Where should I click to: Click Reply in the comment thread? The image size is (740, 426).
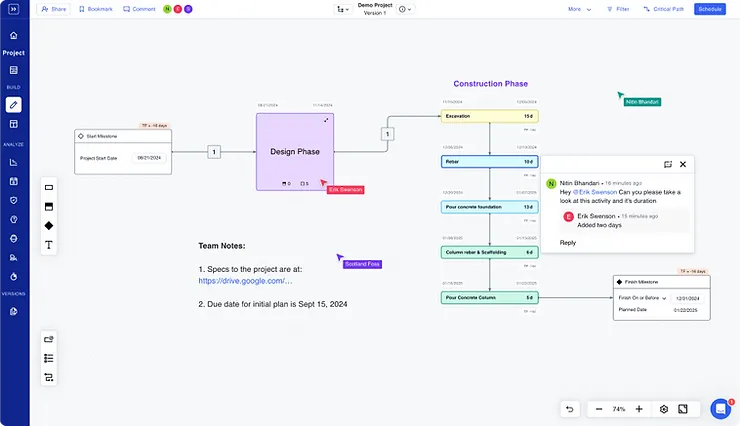coord(568,242)
